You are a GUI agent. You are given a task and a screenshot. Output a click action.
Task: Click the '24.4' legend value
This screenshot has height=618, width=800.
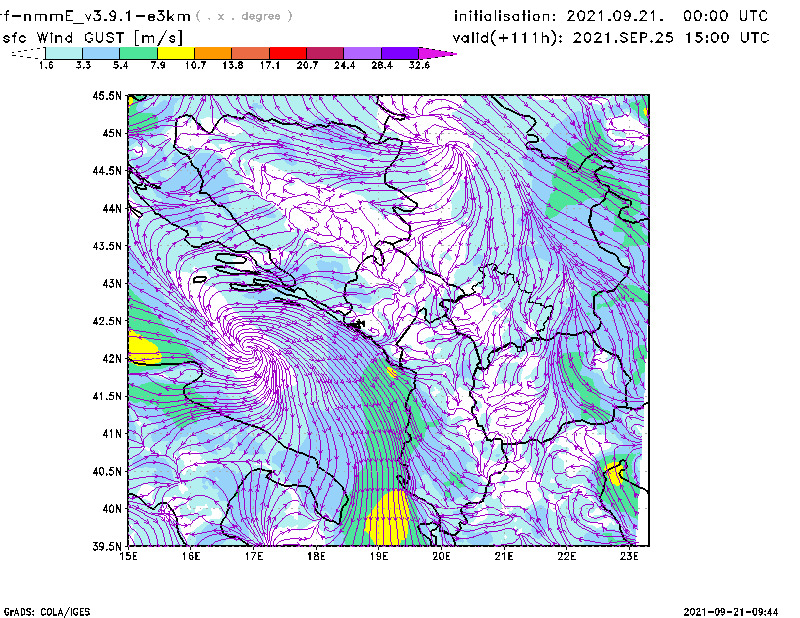pyautogui.click(x=344, y=65)
